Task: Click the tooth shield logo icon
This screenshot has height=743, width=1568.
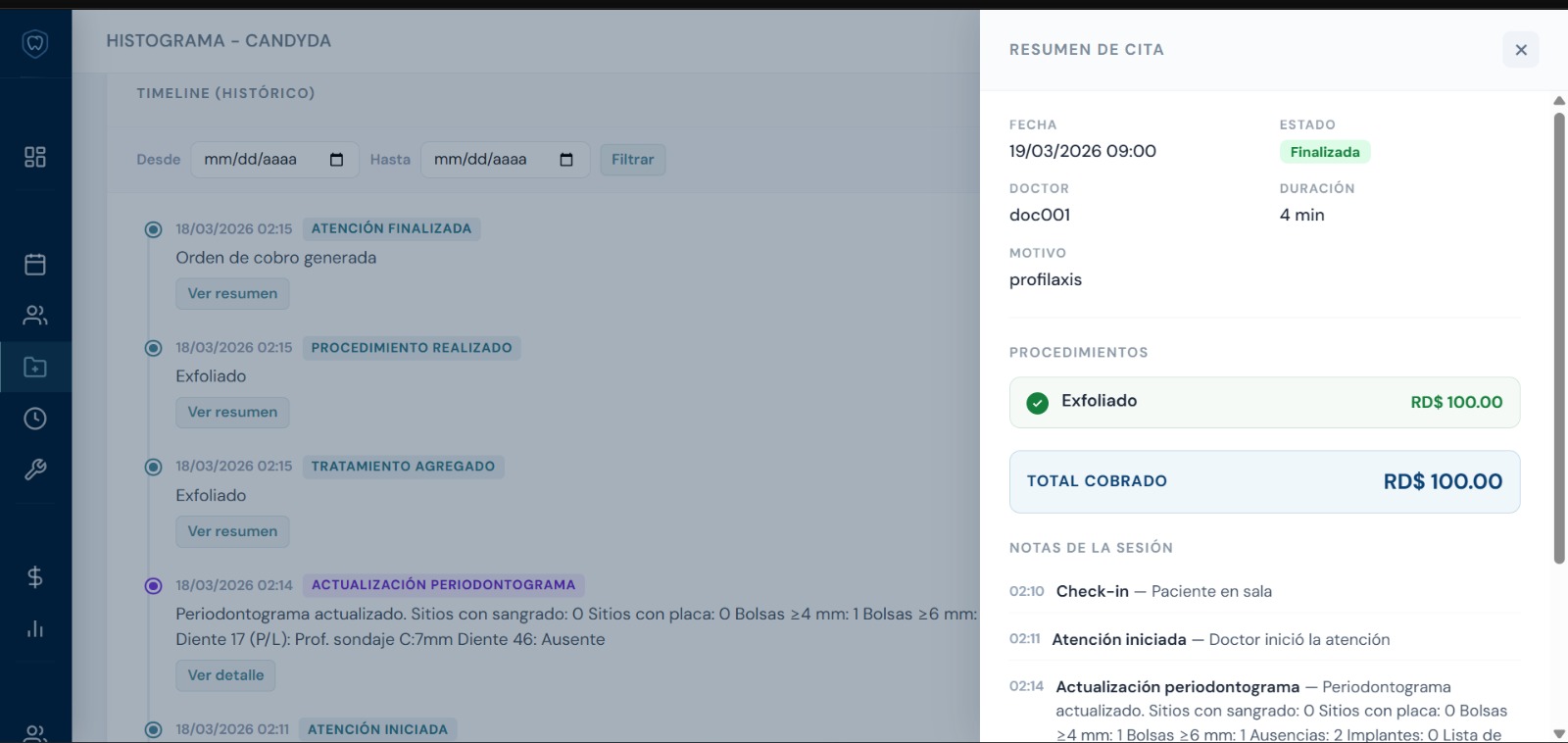Action: [35, 43]
